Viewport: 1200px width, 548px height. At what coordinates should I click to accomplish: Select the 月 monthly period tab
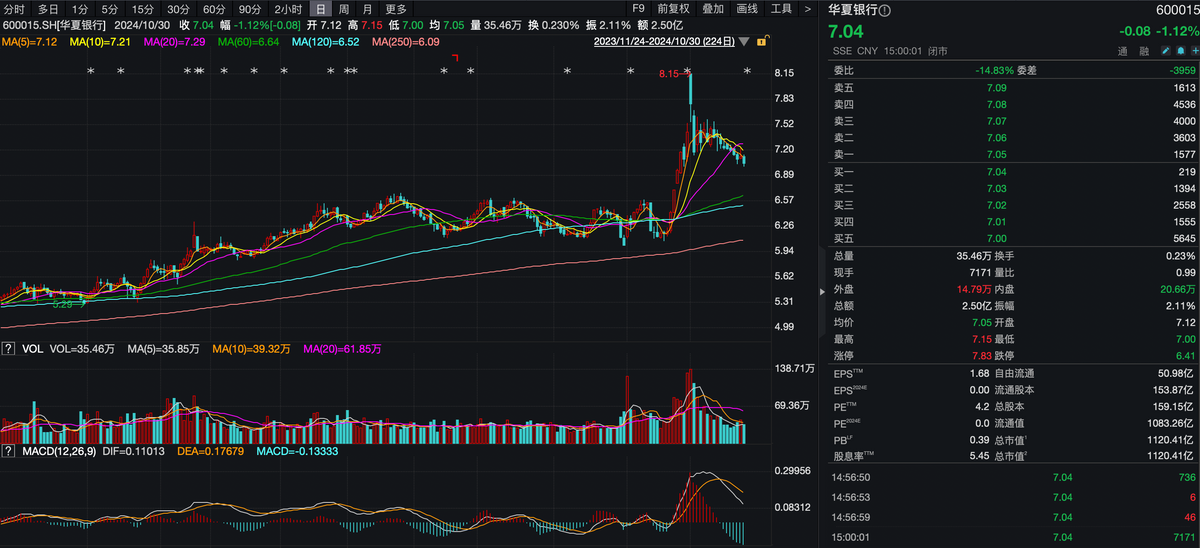[368, 8]
